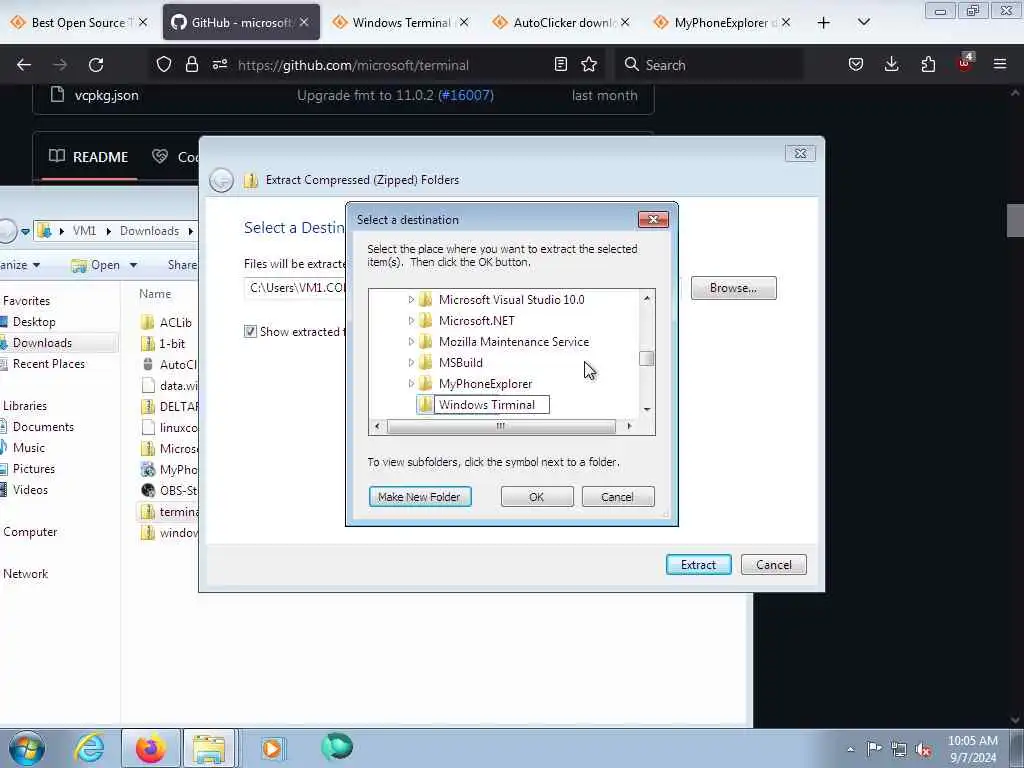Screen dimensions: 1024x768
Task: Launch Internet Explorer from the taskbar
Action: tap(89, 748)
